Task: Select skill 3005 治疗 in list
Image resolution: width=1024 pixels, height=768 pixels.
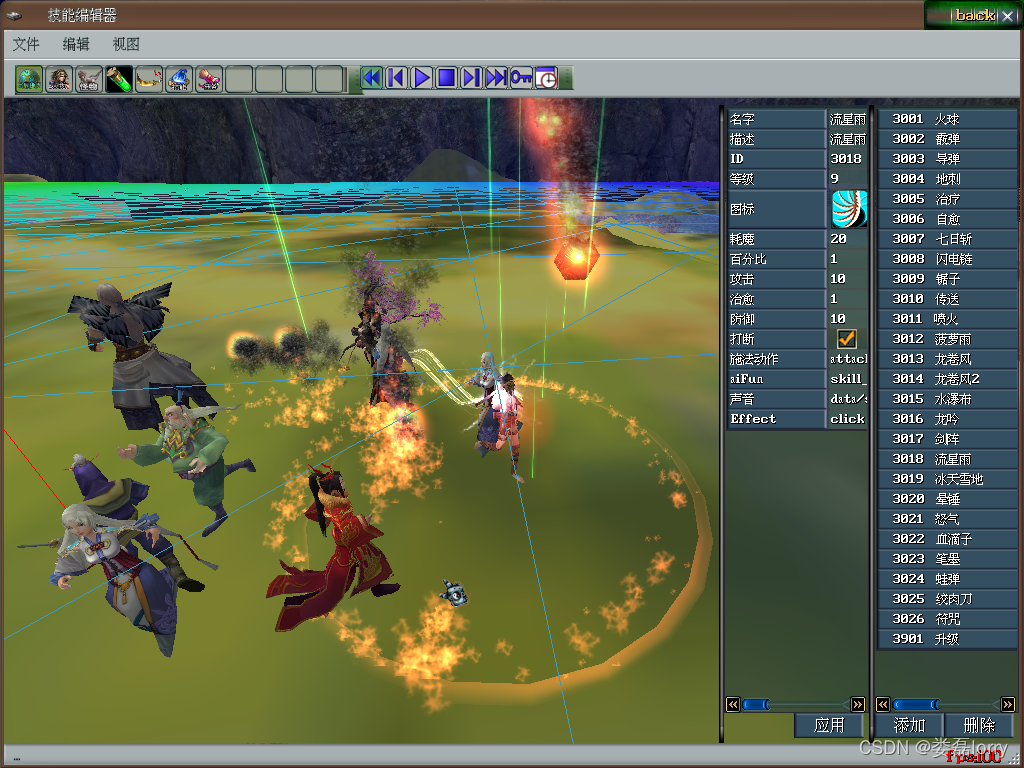Action: point(948,199)
